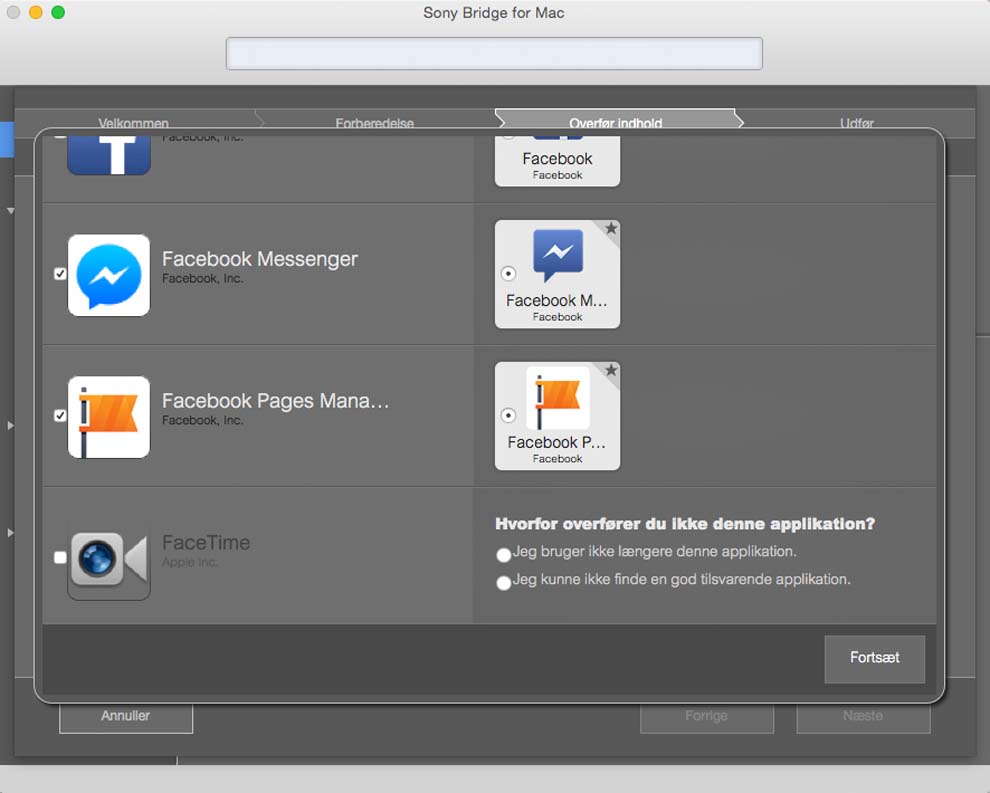Click the top search input field

[x=494, y=54]
